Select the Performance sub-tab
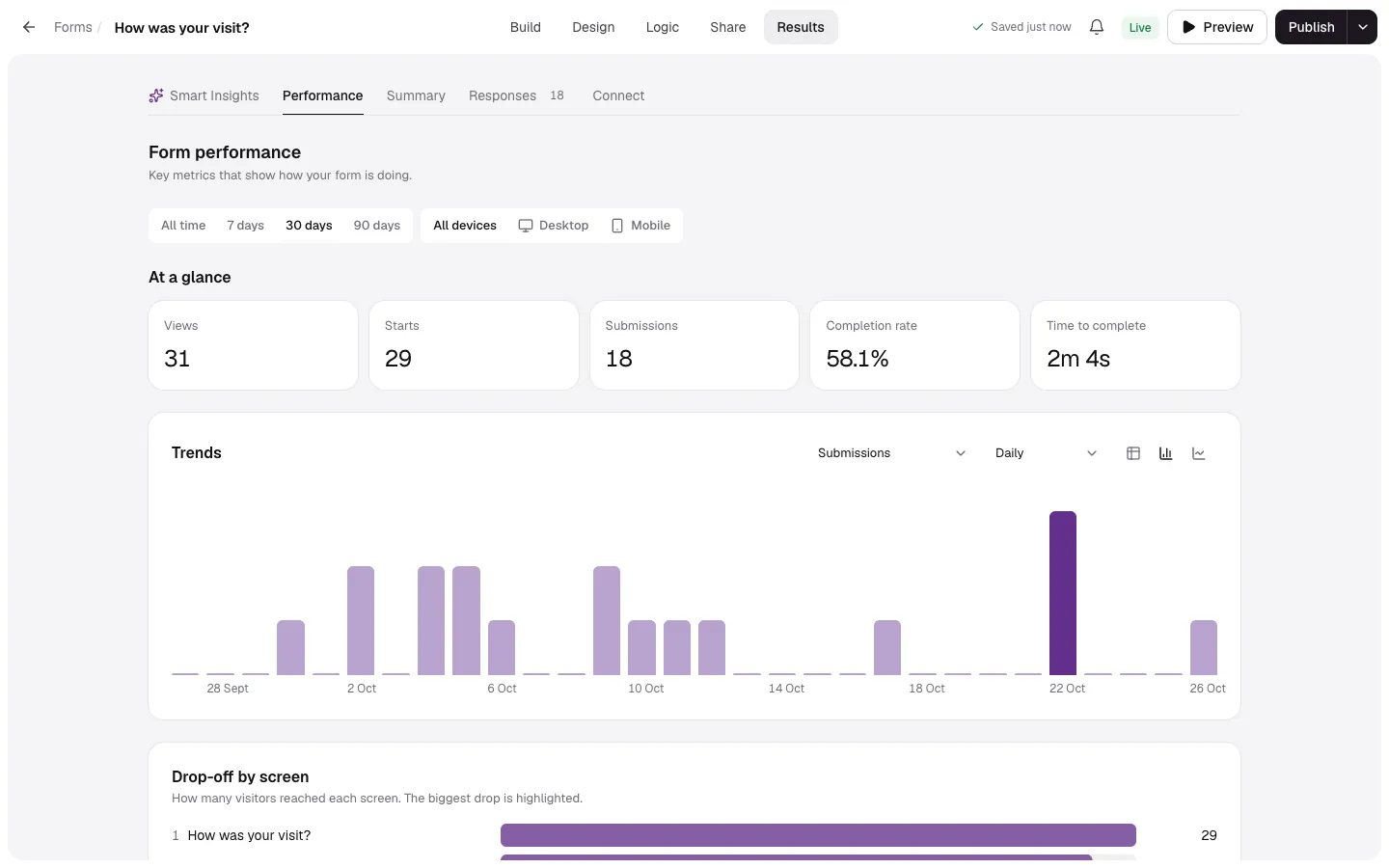Image resolution: width=1389 pixels, height=868 pixels. coord(323,95)
